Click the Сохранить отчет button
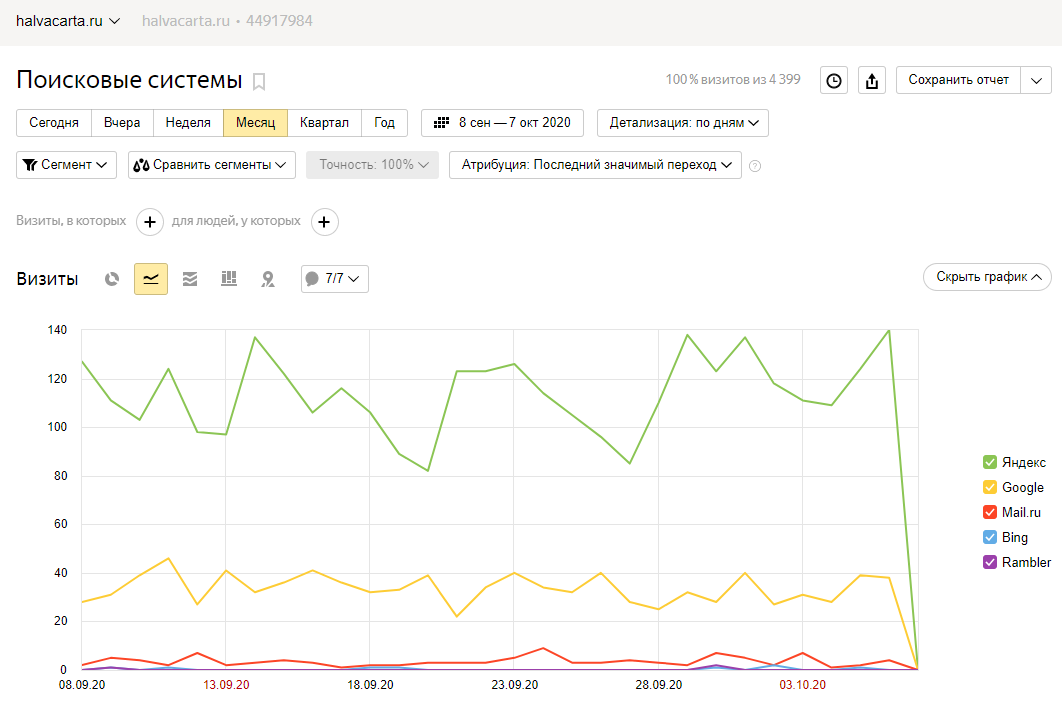This screenshot has height=704, width=1062. (958, 80)
